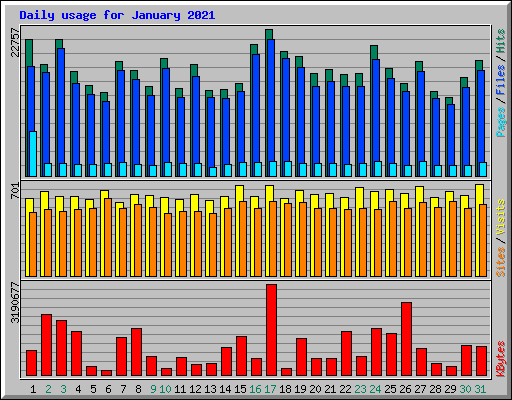Select day label 14
512x400 pixels.
[225, 389]
